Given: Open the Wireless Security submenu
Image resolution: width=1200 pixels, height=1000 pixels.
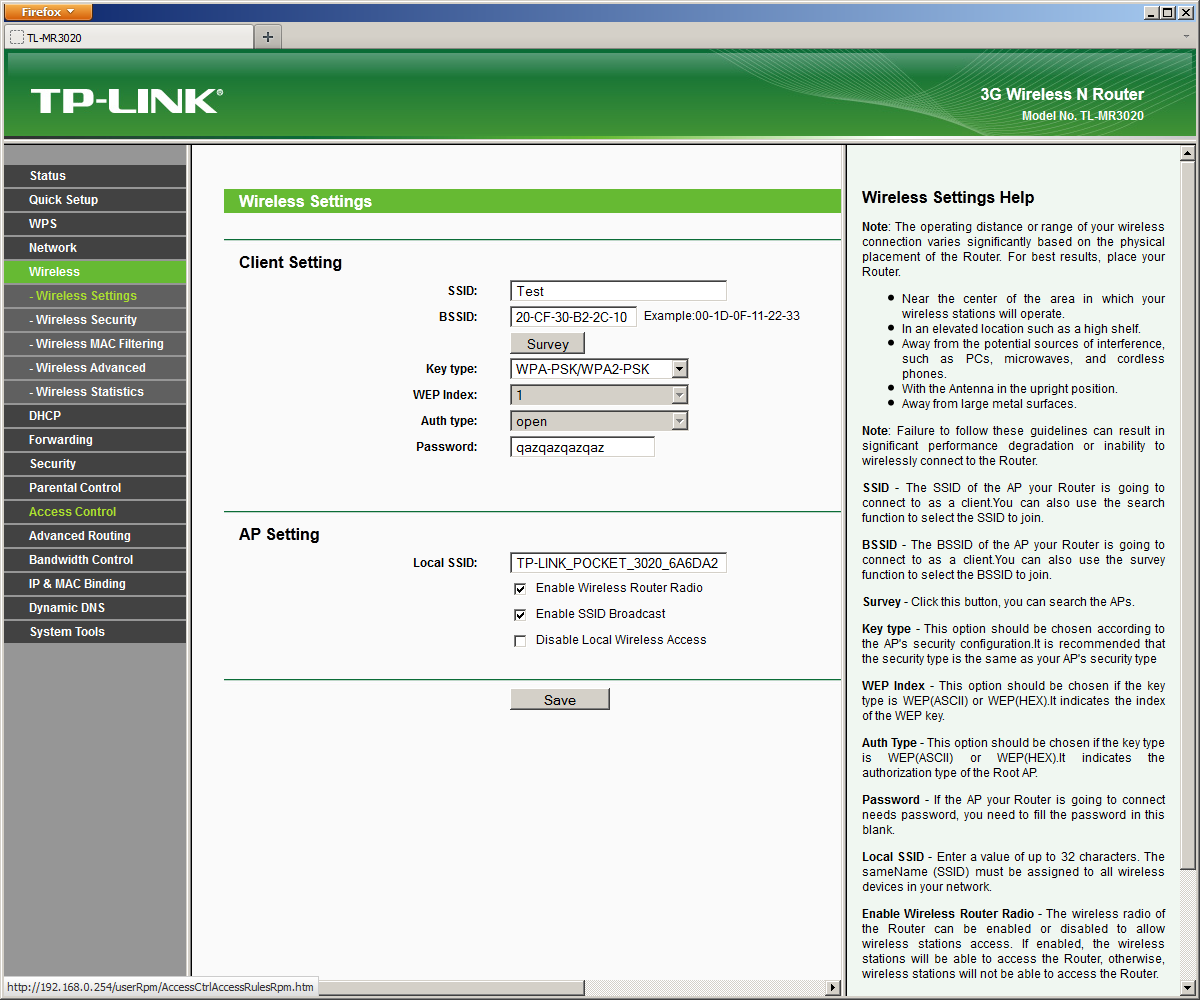Looking at the screenshot, I should 95,320.
